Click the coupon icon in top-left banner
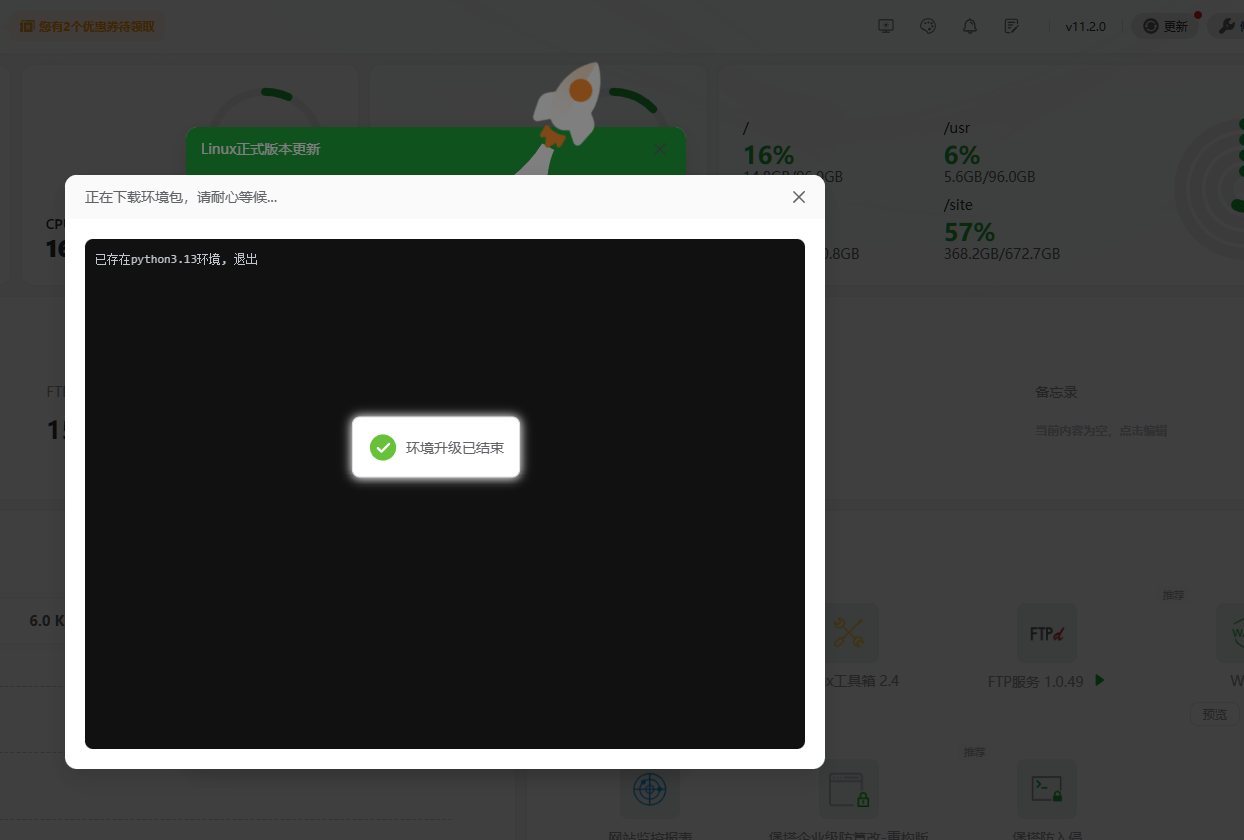 (x=26, y=26)
